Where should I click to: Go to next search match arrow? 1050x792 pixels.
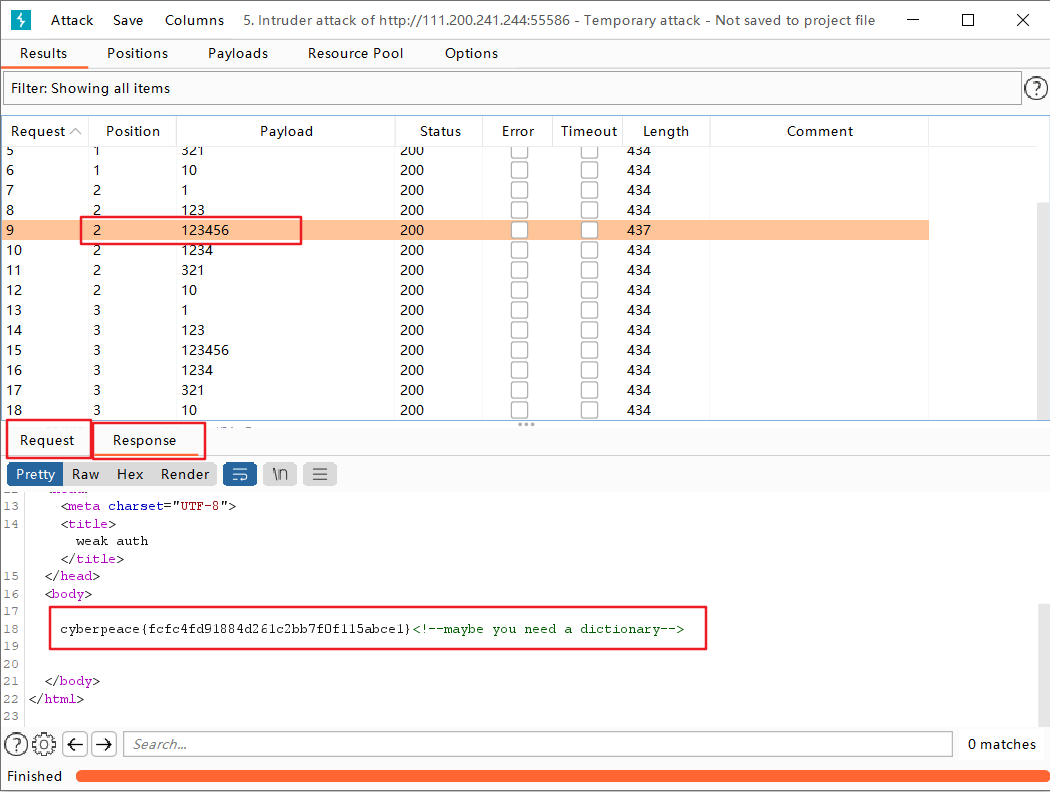104,744
